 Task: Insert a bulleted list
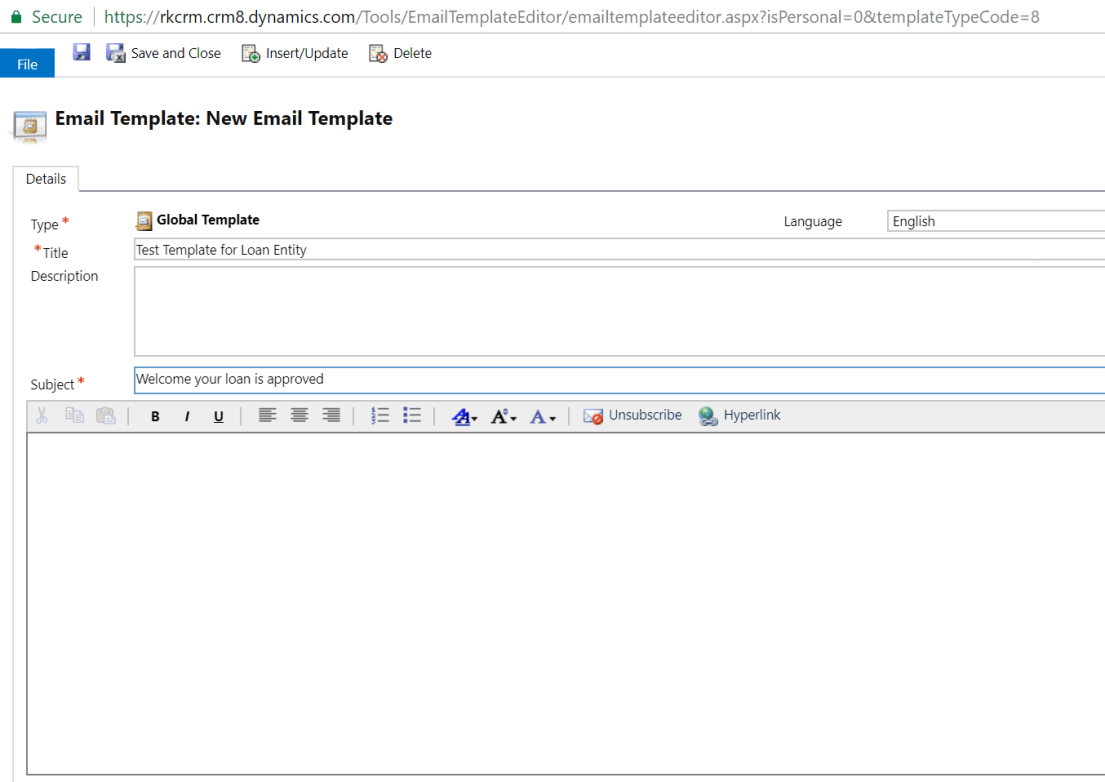tap(412, 416)
